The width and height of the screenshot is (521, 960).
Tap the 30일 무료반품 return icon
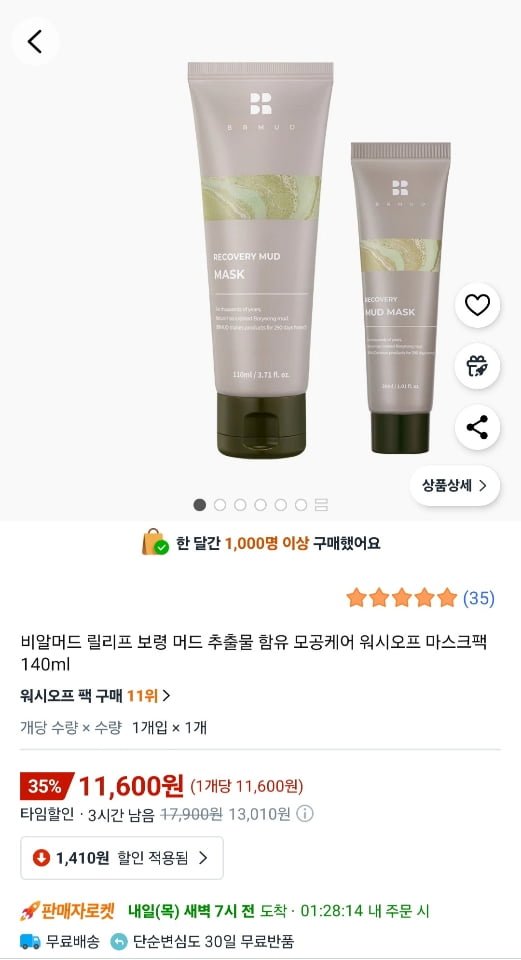pos(119,941)
